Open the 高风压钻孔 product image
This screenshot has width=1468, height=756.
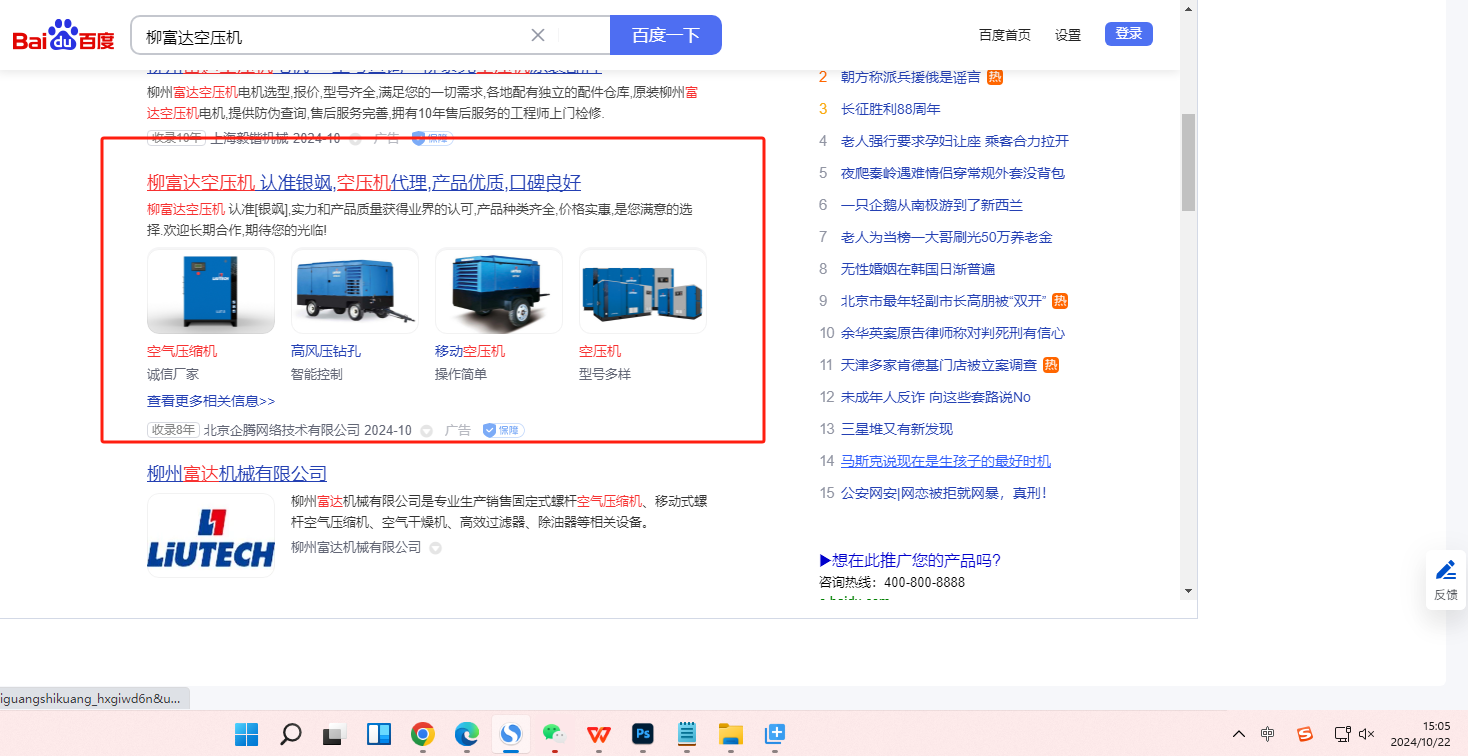(x=355, y=291)
